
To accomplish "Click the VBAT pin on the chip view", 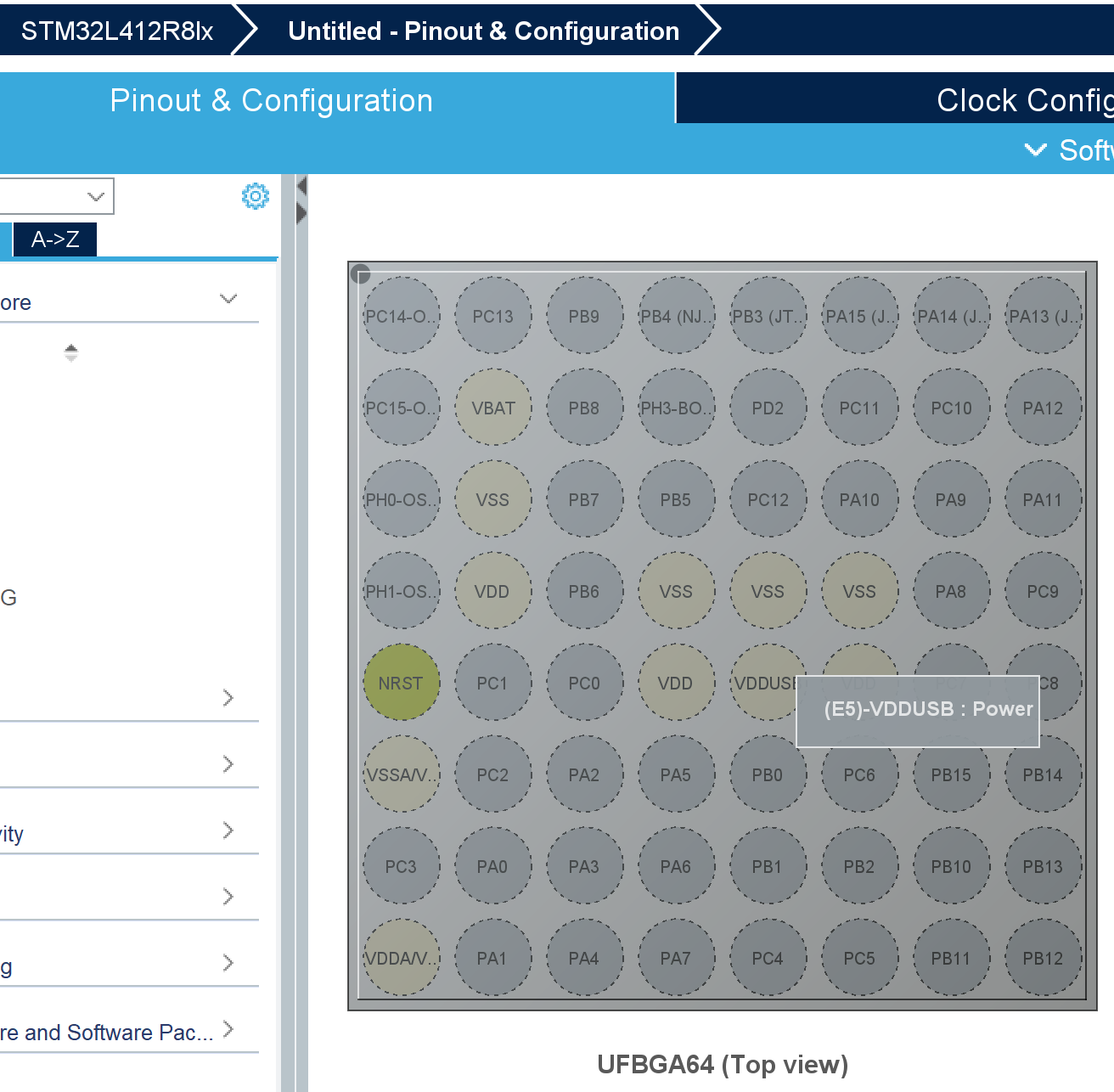I will [493, 408].
